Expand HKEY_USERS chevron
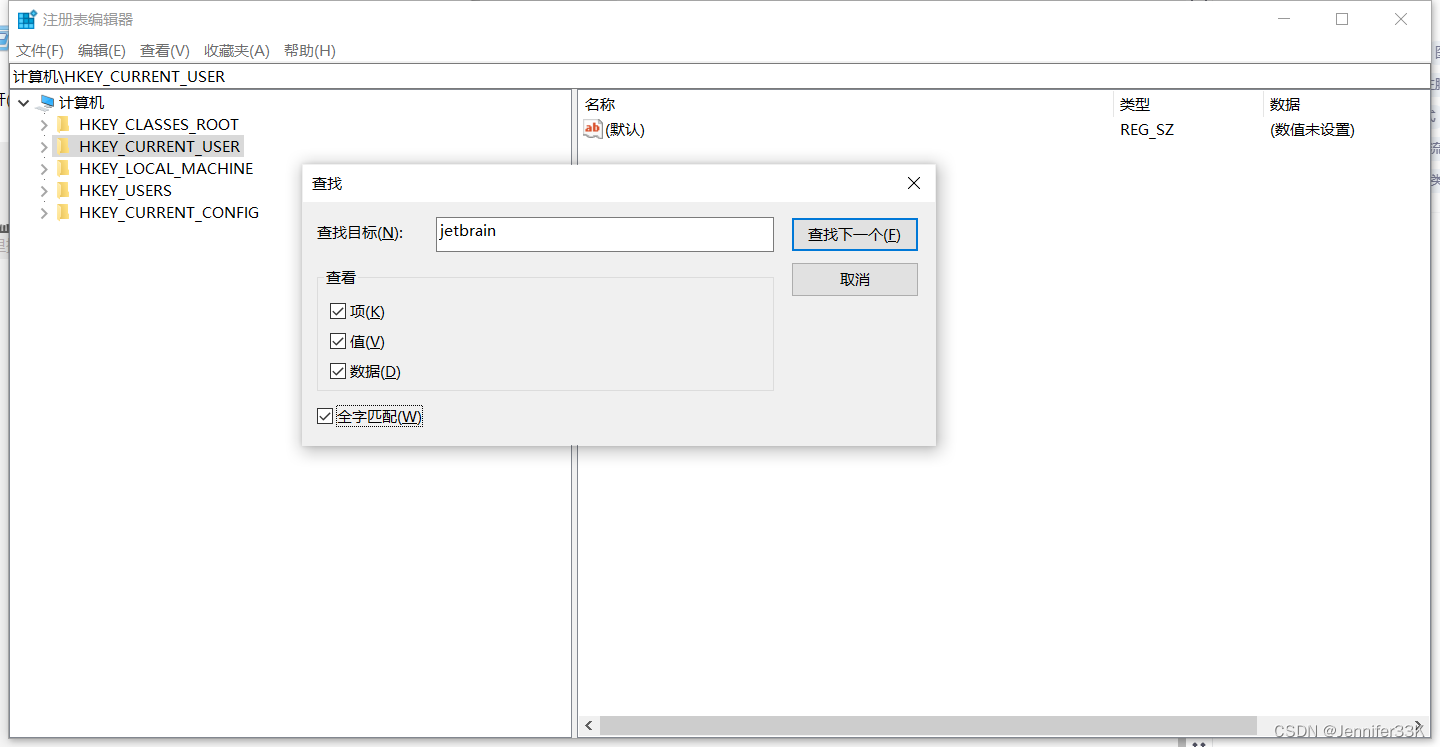1440x747 pixels. tap(44, 191)
